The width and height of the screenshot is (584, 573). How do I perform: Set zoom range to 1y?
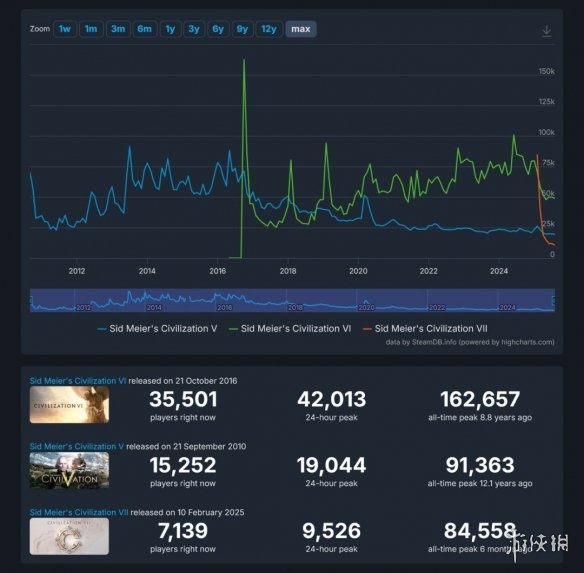pyautogui.click(x=170, y=29)
